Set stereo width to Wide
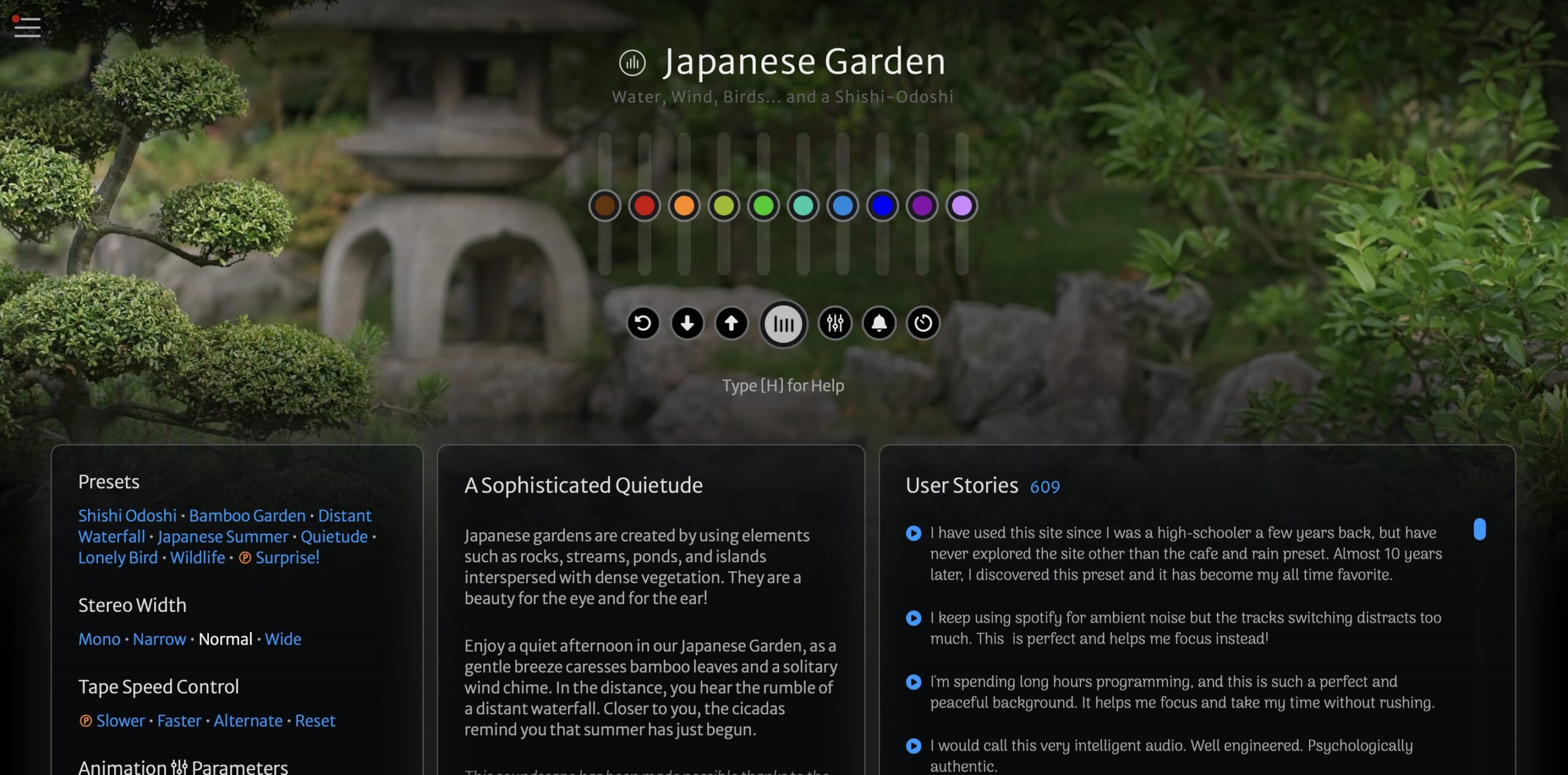 tap(283, 639)
